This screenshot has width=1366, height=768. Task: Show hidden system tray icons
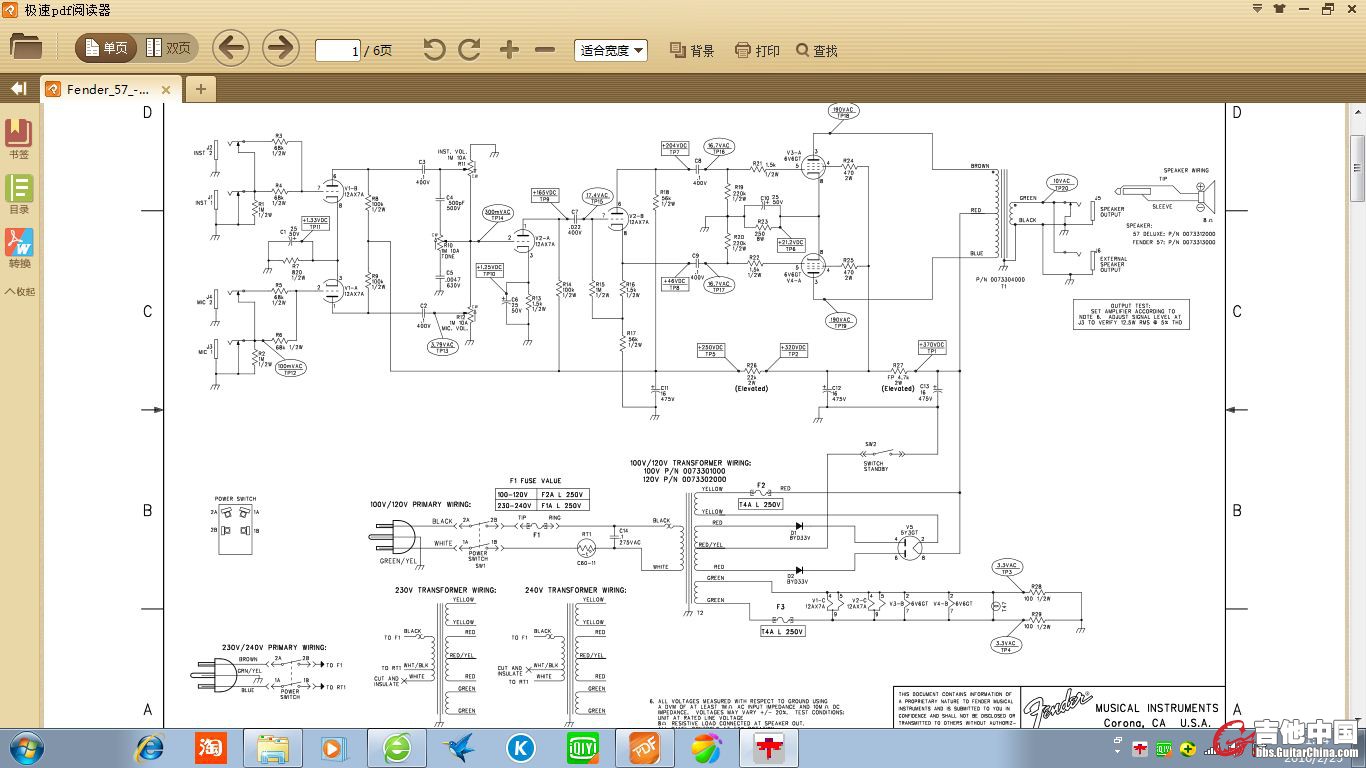1118,749
